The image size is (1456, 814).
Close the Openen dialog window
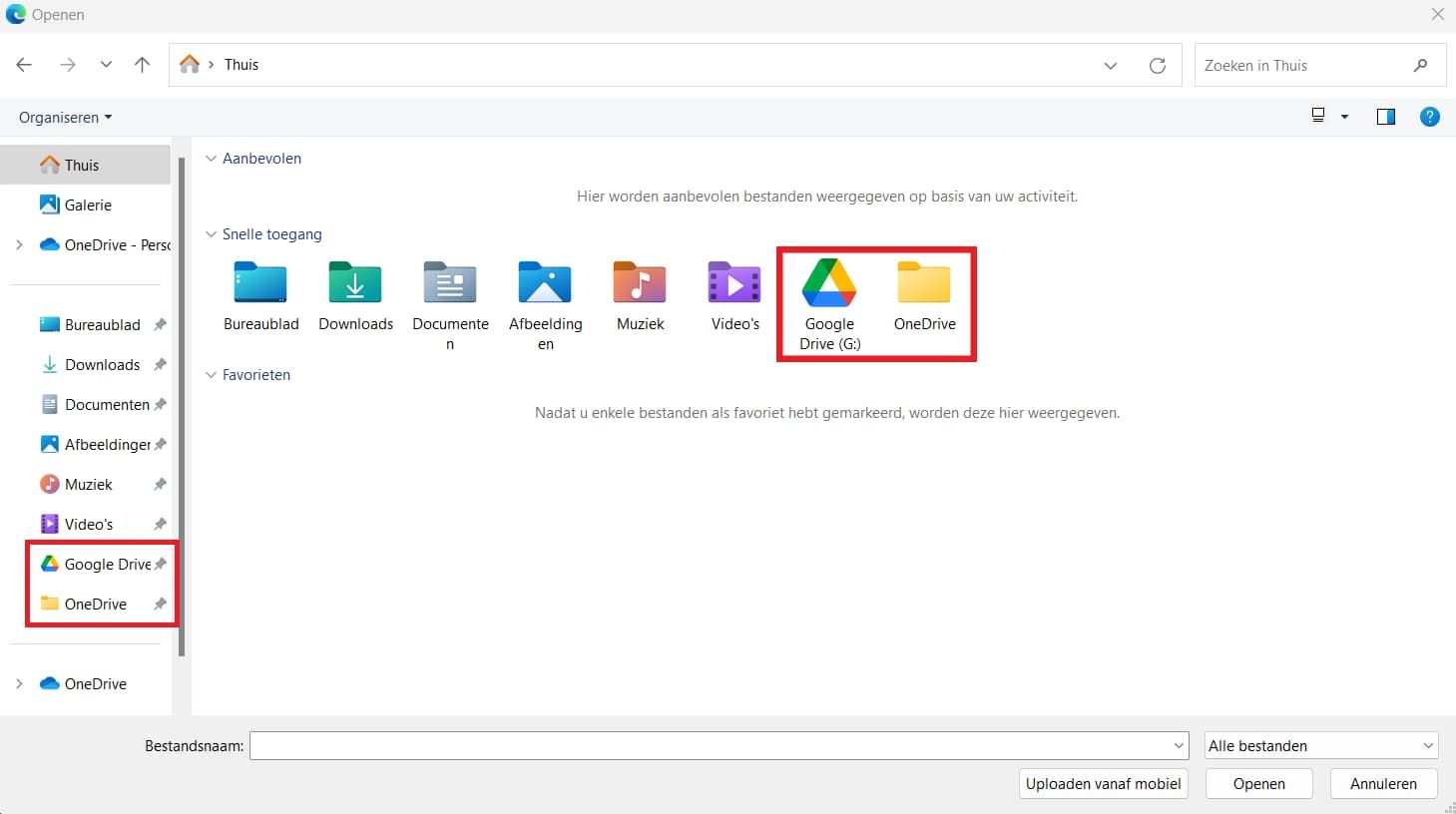[1438, 14]
